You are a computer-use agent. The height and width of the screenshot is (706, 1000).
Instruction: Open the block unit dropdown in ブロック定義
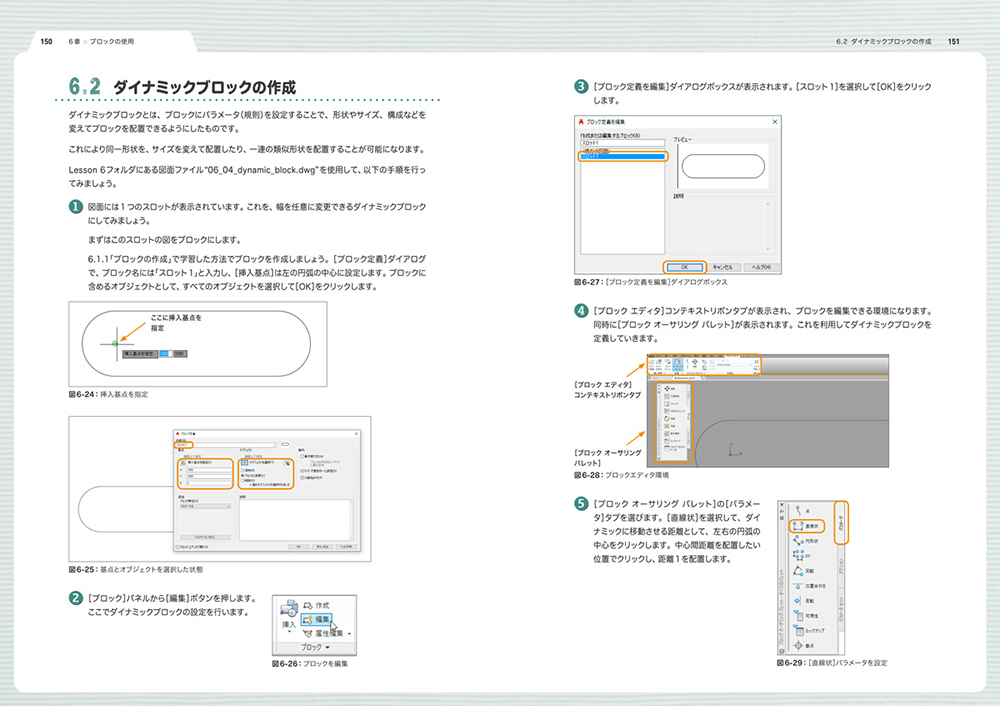tap(204, 506)
